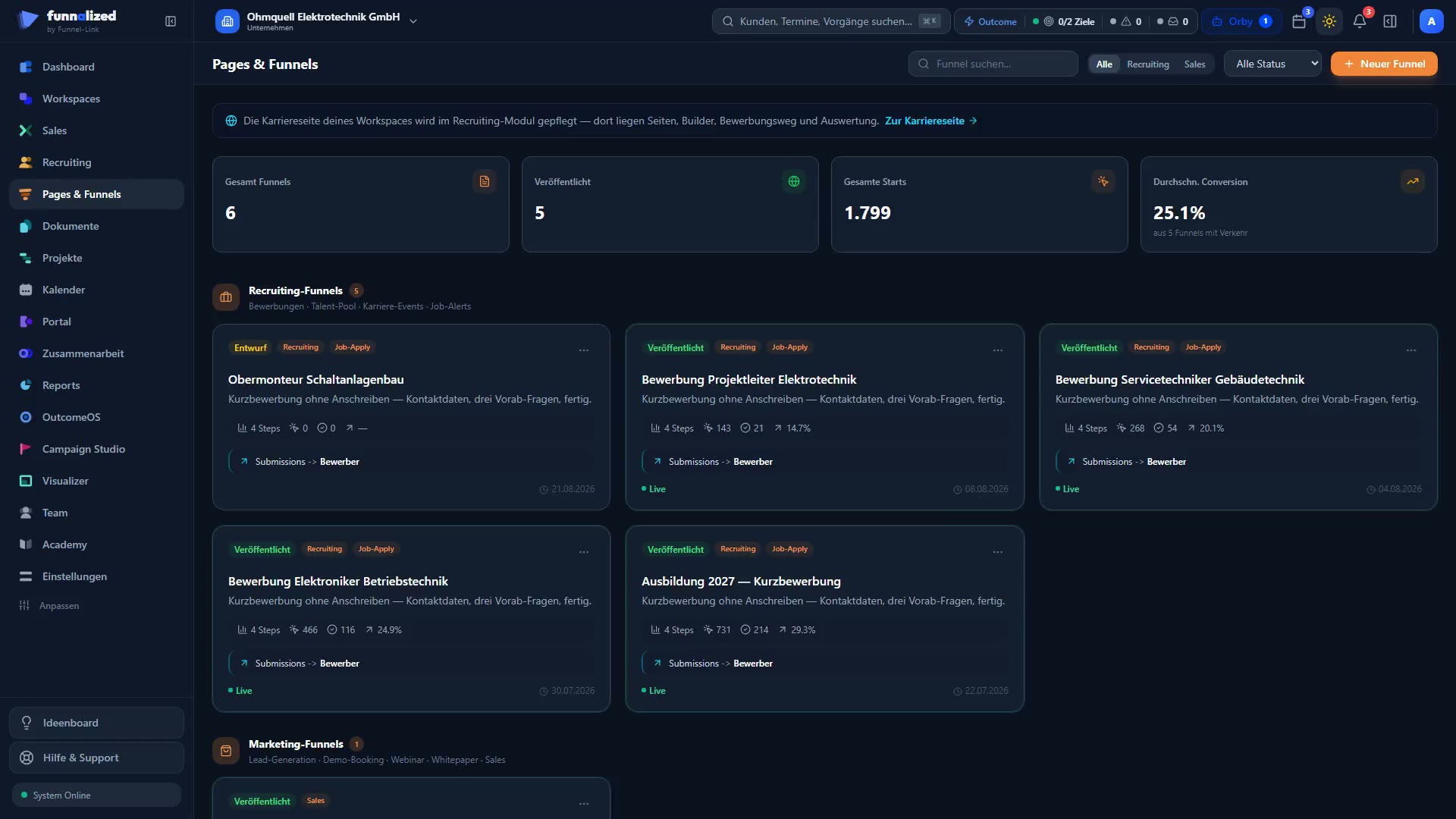1456x819 pixels.
Task: Select Pages & Funnels in the sidebar
Action: click(96, 194)
